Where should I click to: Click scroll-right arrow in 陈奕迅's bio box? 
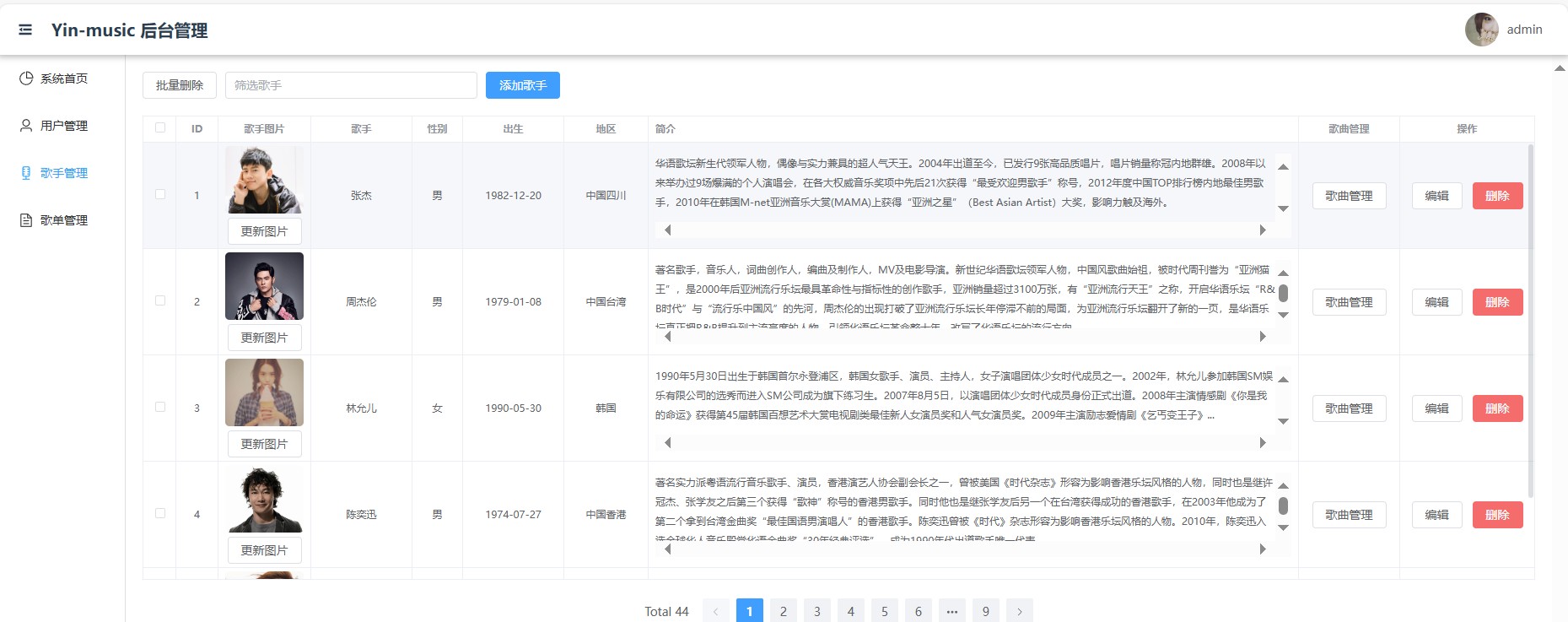pos(1263,549)
